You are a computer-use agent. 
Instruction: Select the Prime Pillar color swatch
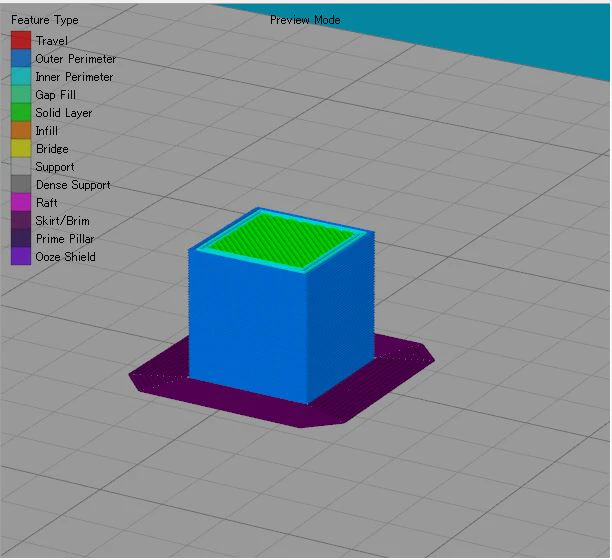[21, 238]
